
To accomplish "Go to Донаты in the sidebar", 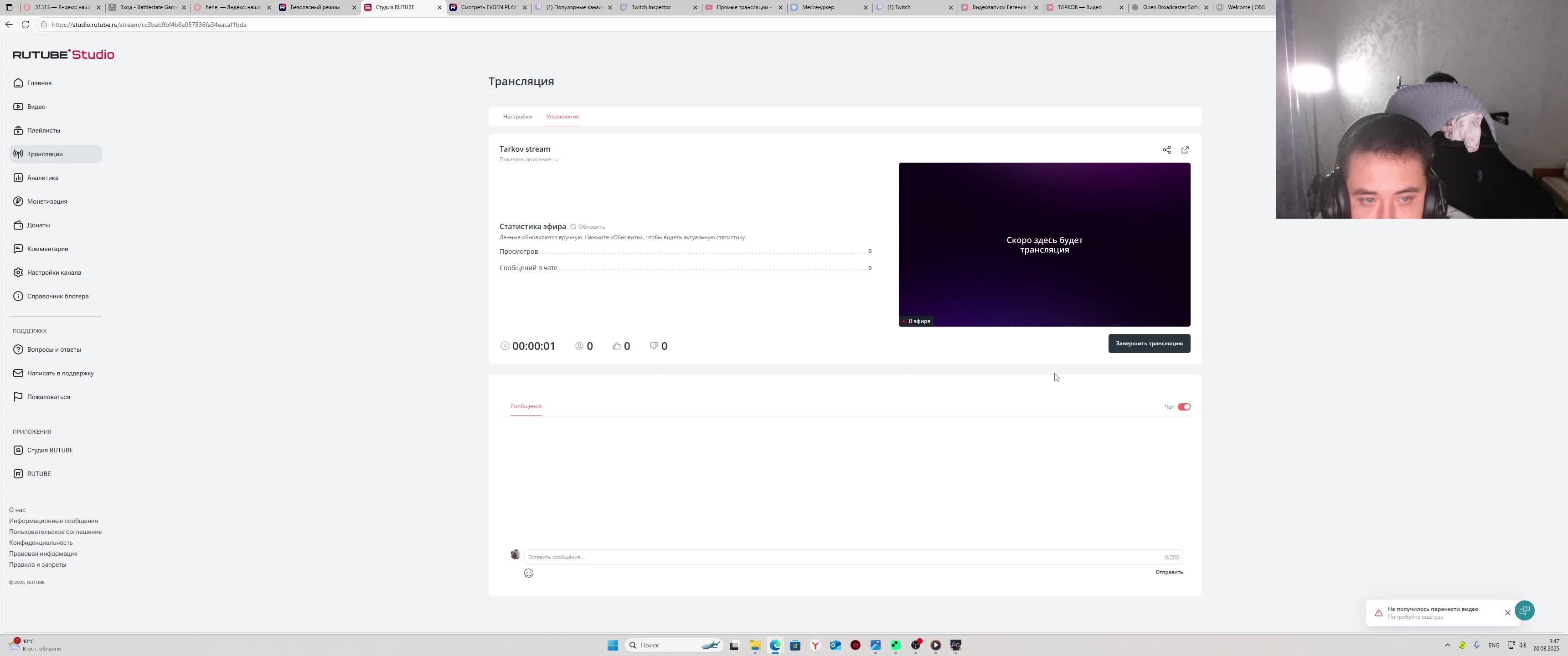I will point(38,225).
